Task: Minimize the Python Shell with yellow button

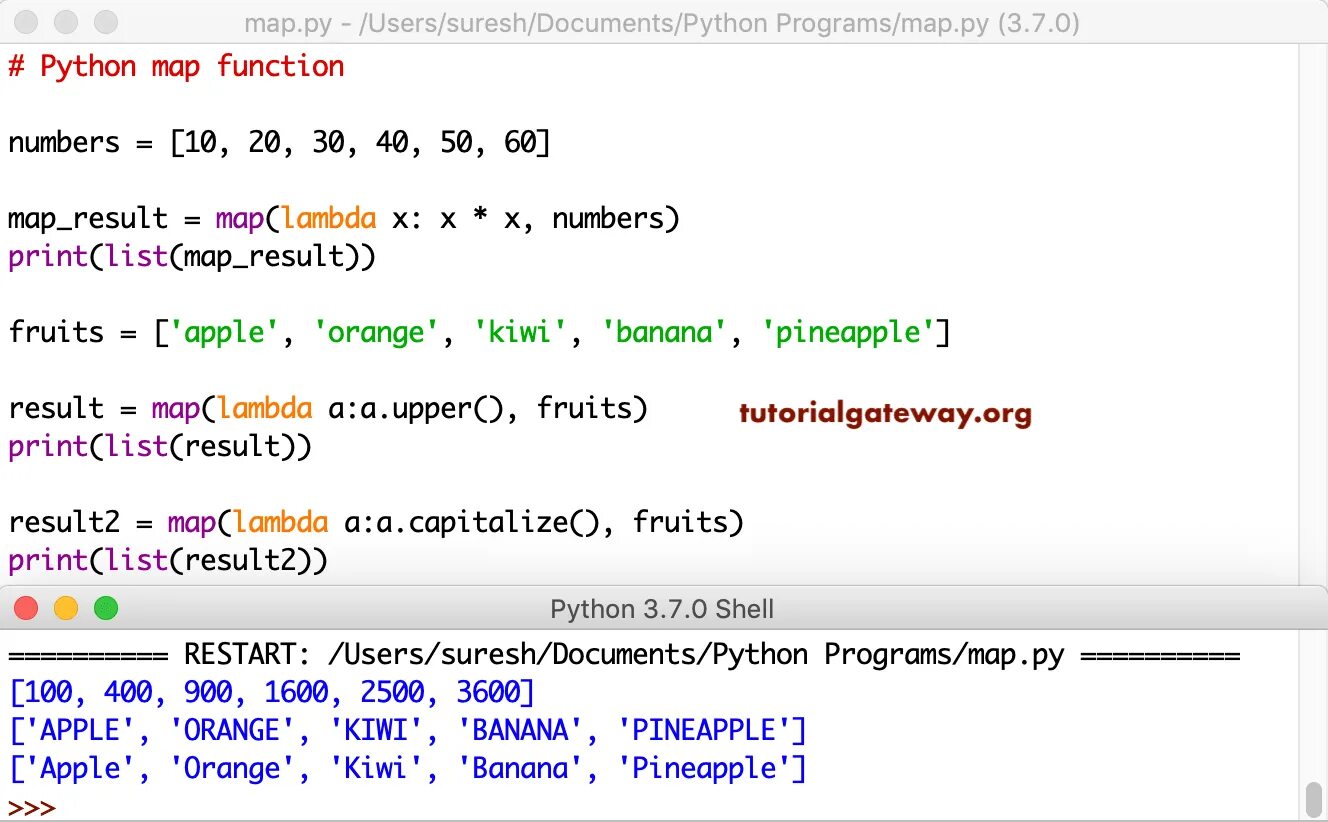Action: [x=66, y=608]
